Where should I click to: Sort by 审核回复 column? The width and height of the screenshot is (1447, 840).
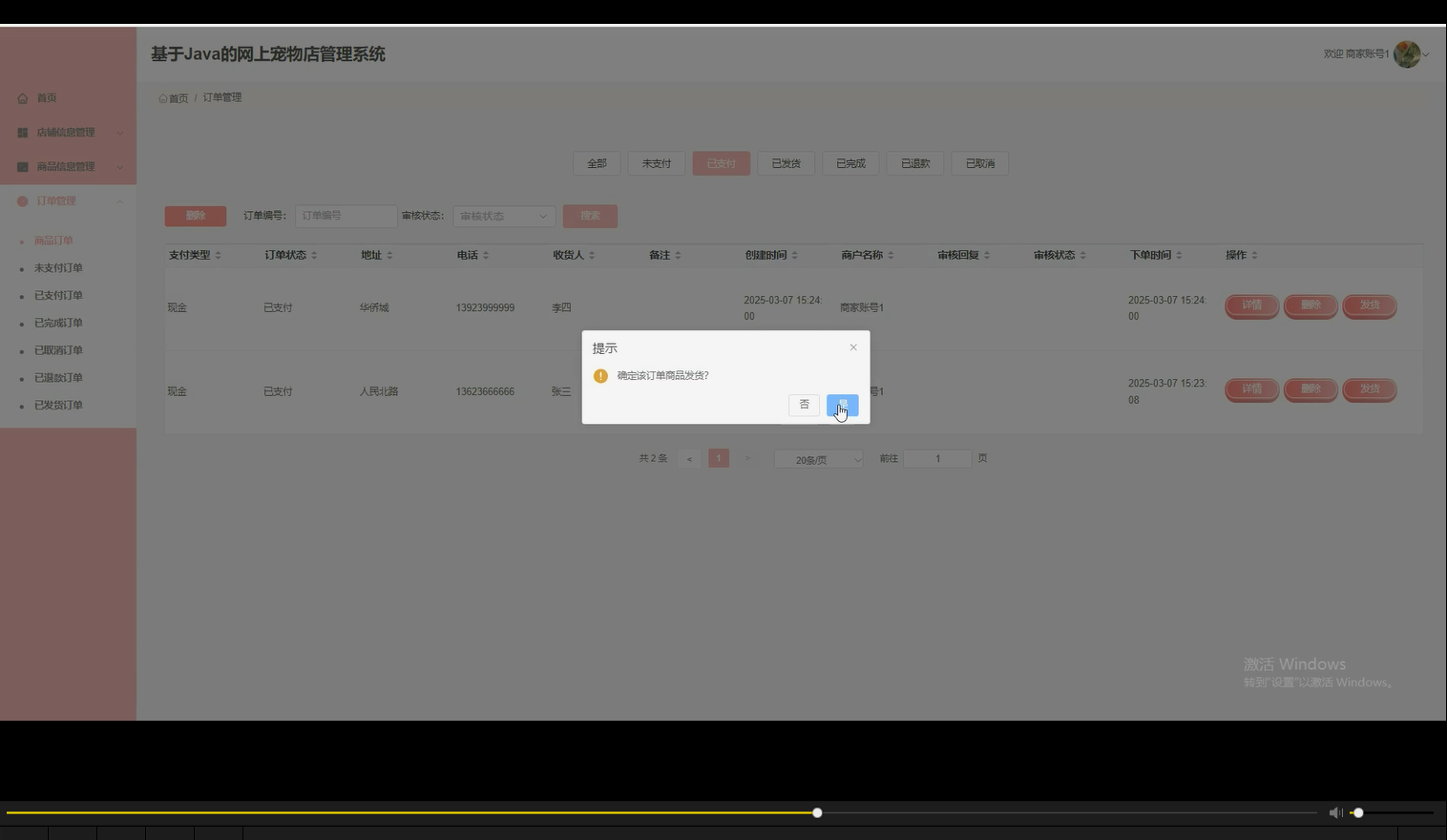[x=987, y=255]
